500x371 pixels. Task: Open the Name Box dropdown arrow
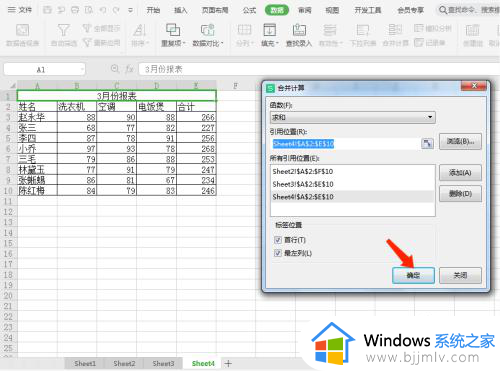click(x=82, y=70)
